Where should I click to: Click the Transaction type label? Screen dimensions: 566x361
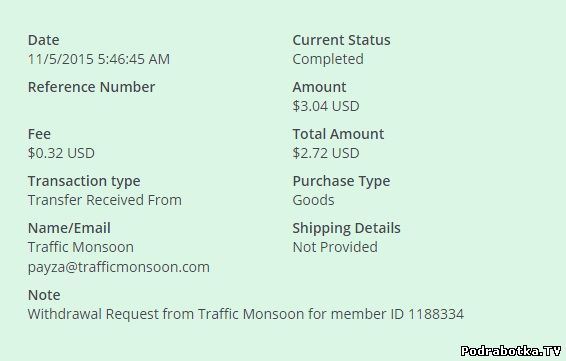84,181
